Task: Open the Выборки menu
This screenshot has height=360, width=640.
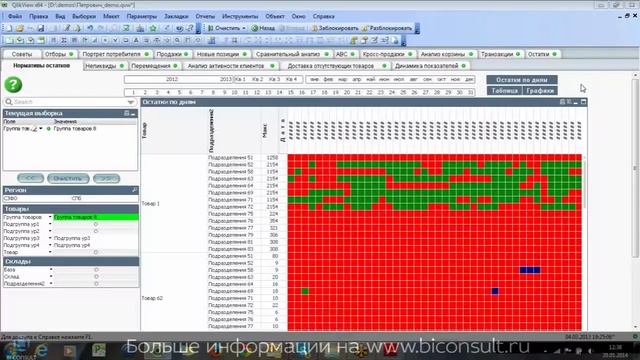Action: click(x=84, y=16)
